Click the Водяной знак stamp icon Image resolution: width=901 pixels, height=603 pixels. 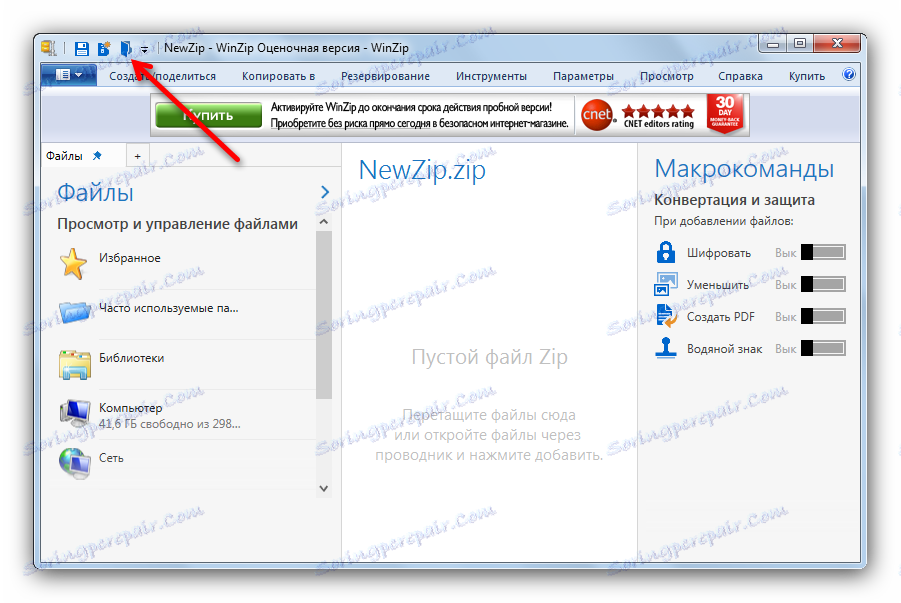tap(665, 348)
